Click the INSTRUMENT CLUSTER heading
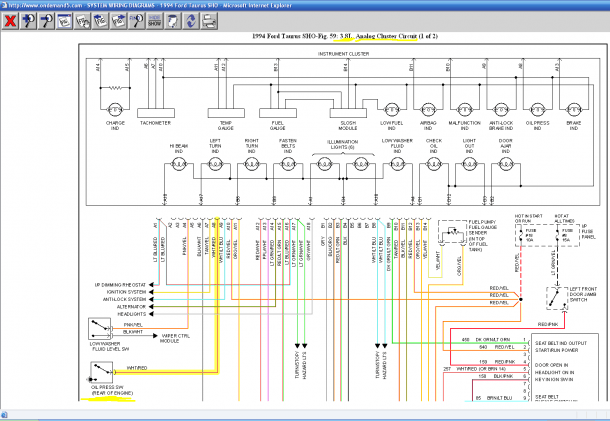 coord(344,54)
